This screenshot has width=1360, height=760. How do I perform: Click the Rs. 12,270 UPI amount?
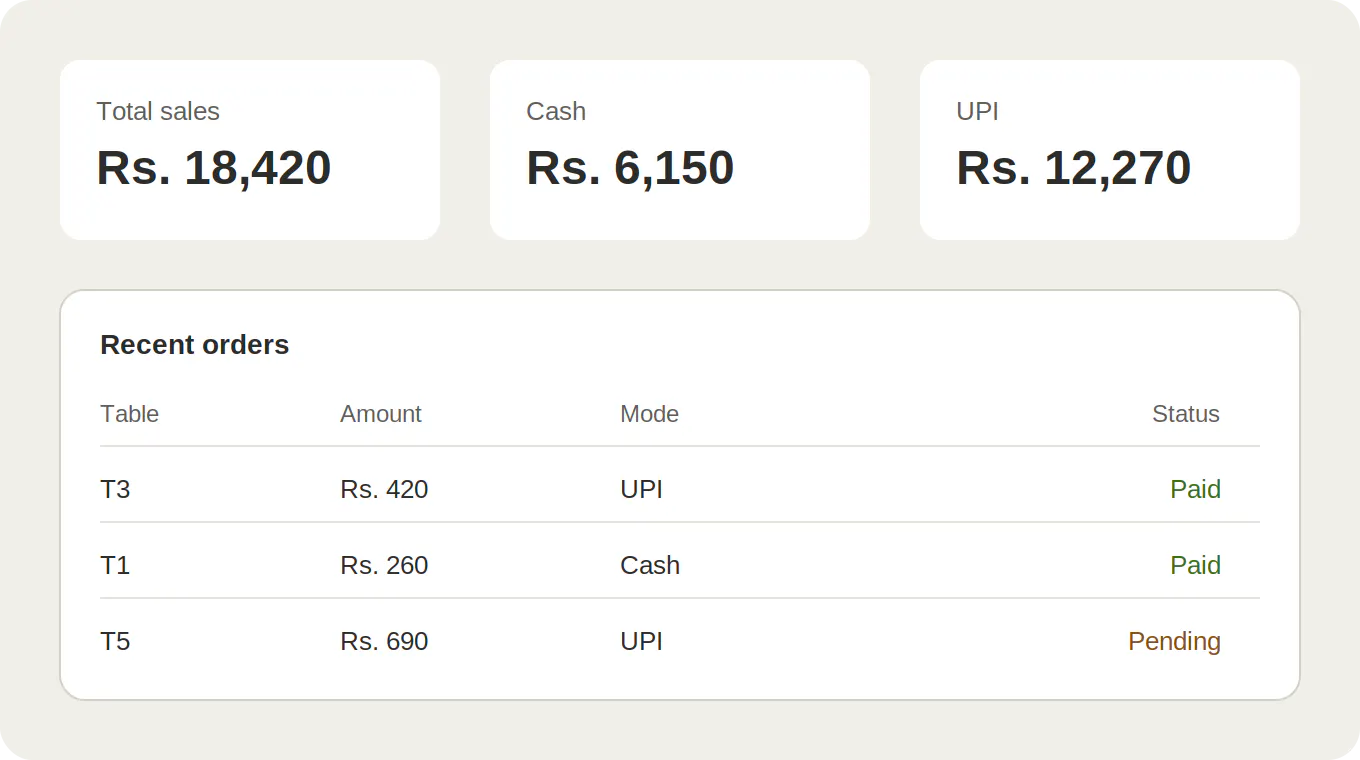(1073, 168)
